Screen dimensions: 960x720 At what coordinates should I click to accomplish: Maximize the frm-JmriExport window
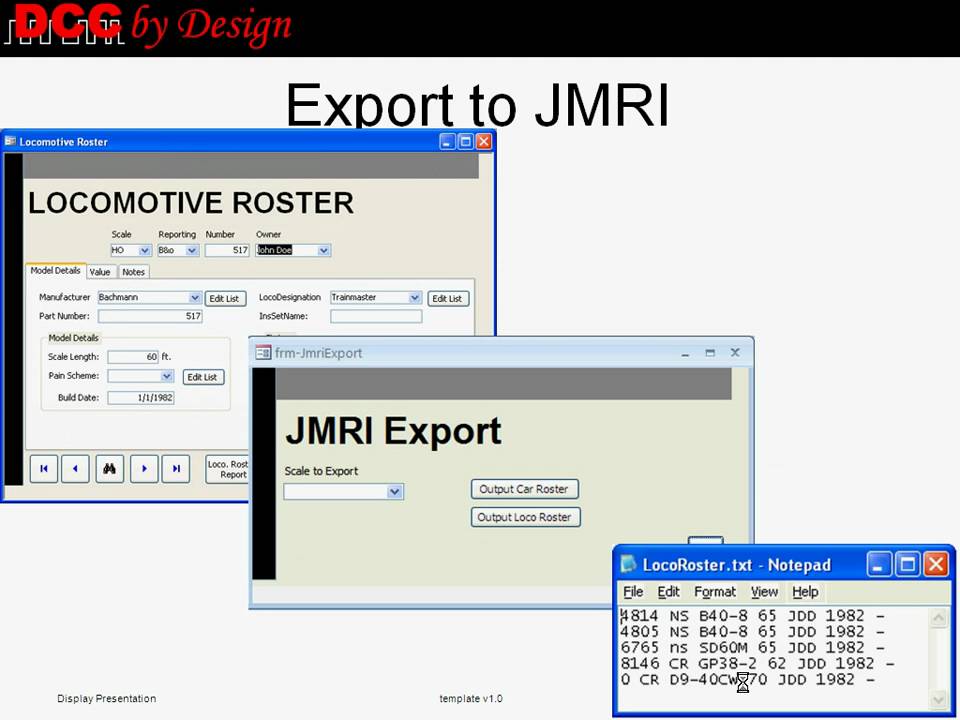(710, 353)
